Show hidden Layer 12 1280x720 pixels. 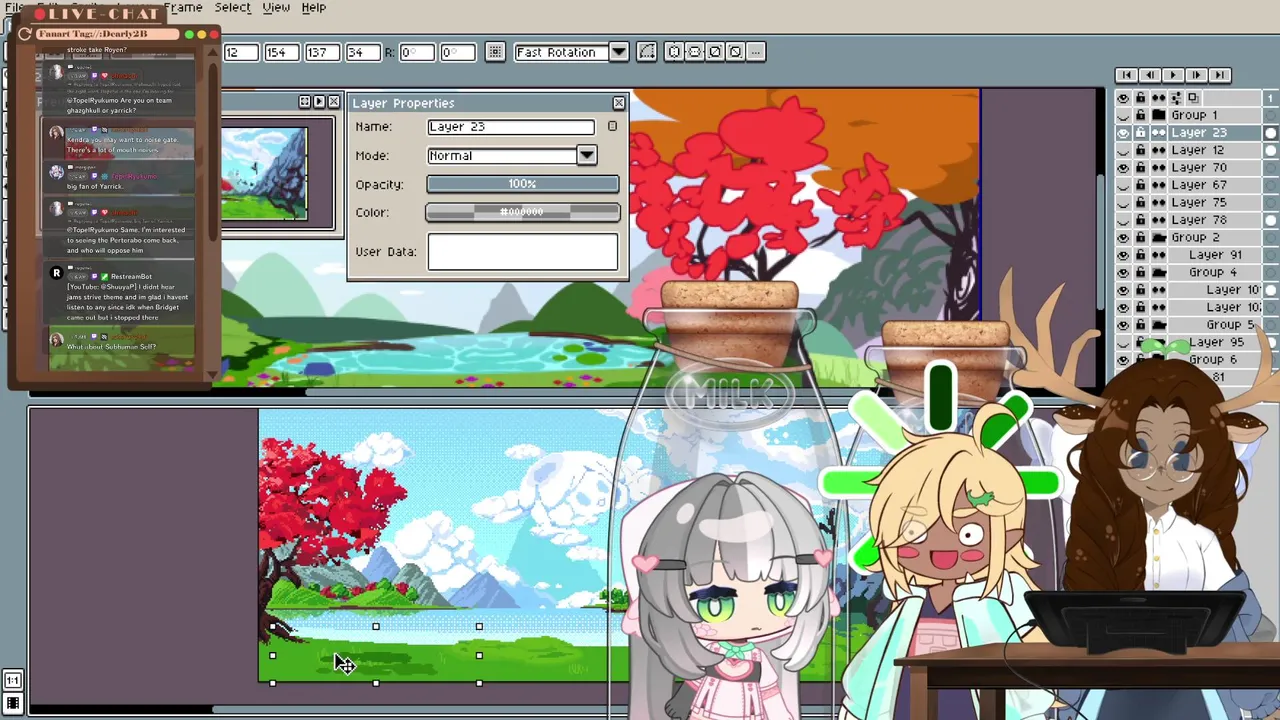pos(1123,150)
